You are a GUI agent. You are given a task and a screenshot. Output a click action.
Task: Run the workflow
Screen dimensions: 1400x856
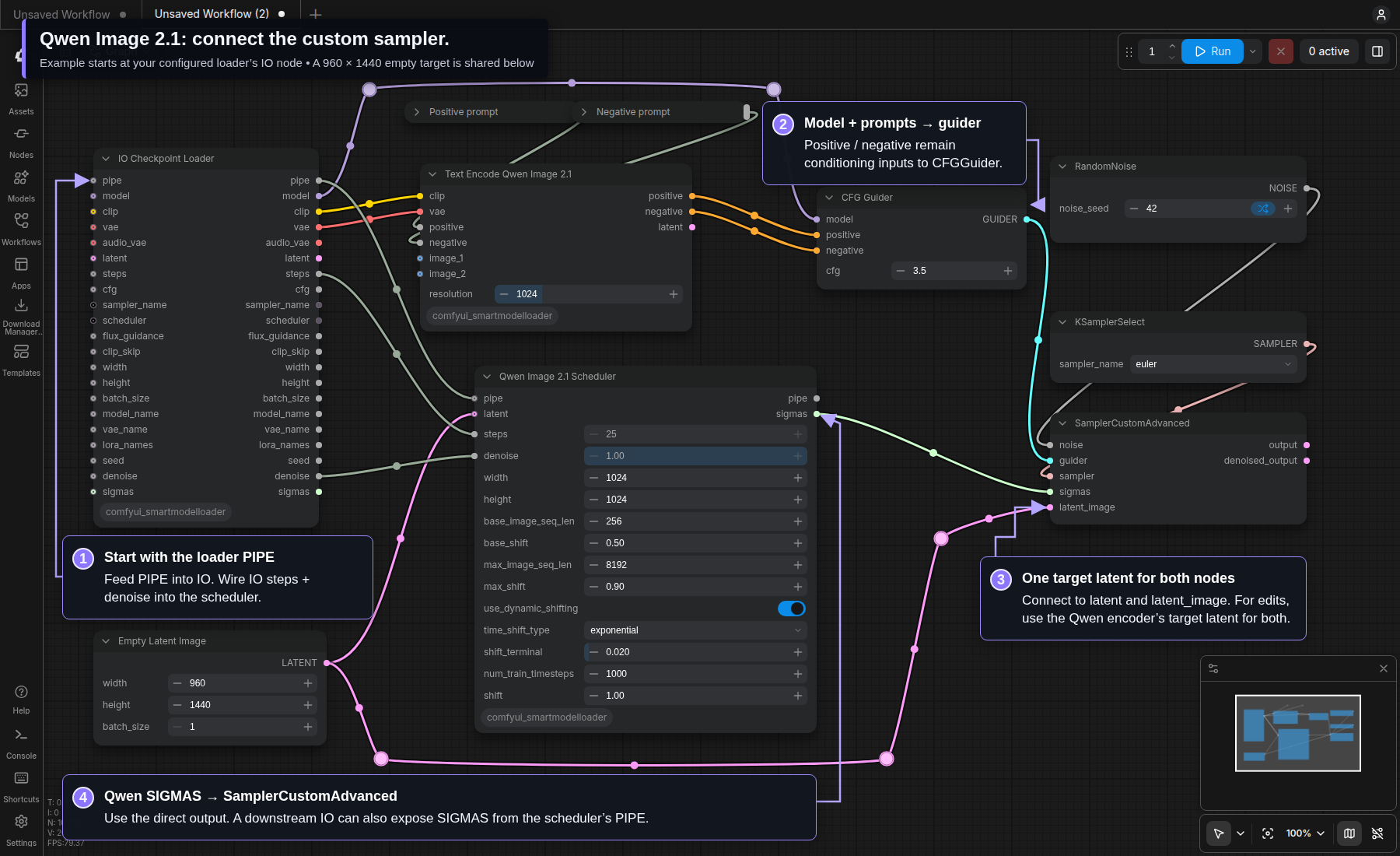(x=1213, y=51)
